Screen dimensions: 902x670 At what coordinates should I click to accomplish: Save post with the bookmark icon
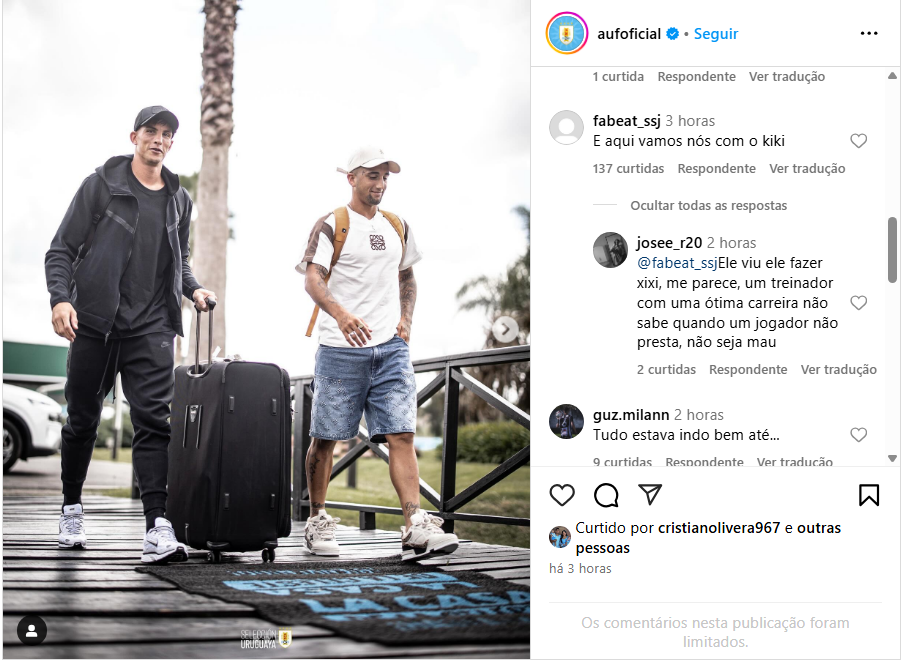pyautogui.click(x=869, y=495)
